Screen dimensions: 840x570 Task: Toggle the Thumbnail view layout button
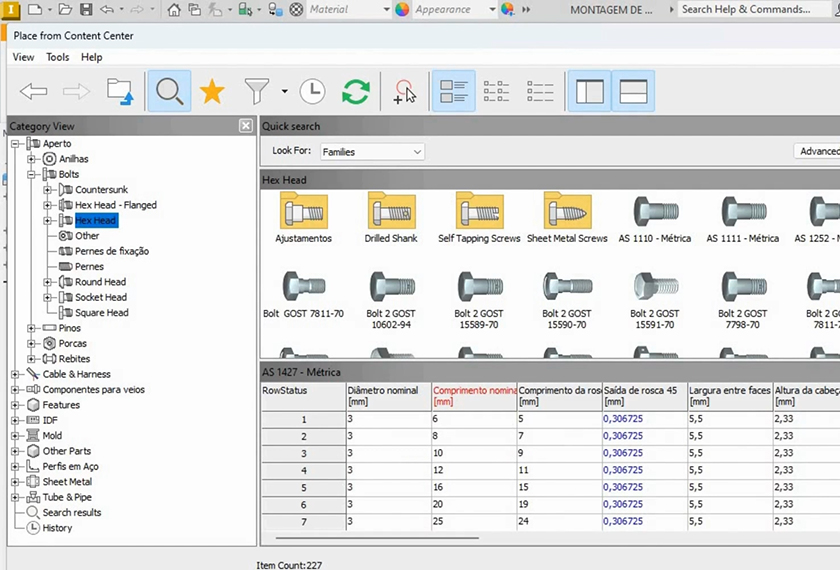[453, 92]
